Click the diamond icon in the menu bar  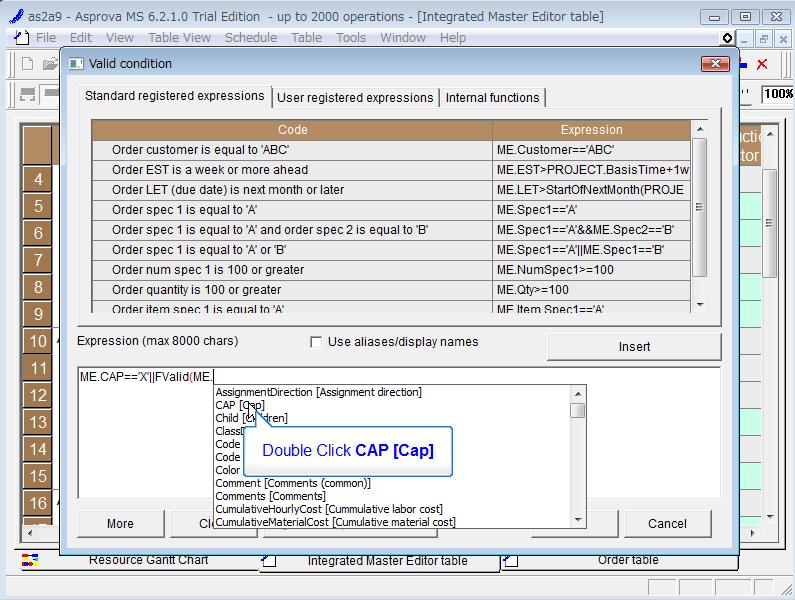click(x=727, y=38)
